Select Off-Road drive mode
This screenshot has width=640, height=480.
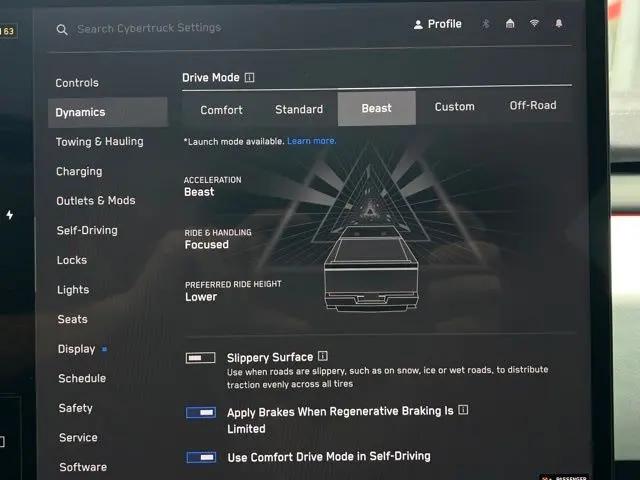533,106
